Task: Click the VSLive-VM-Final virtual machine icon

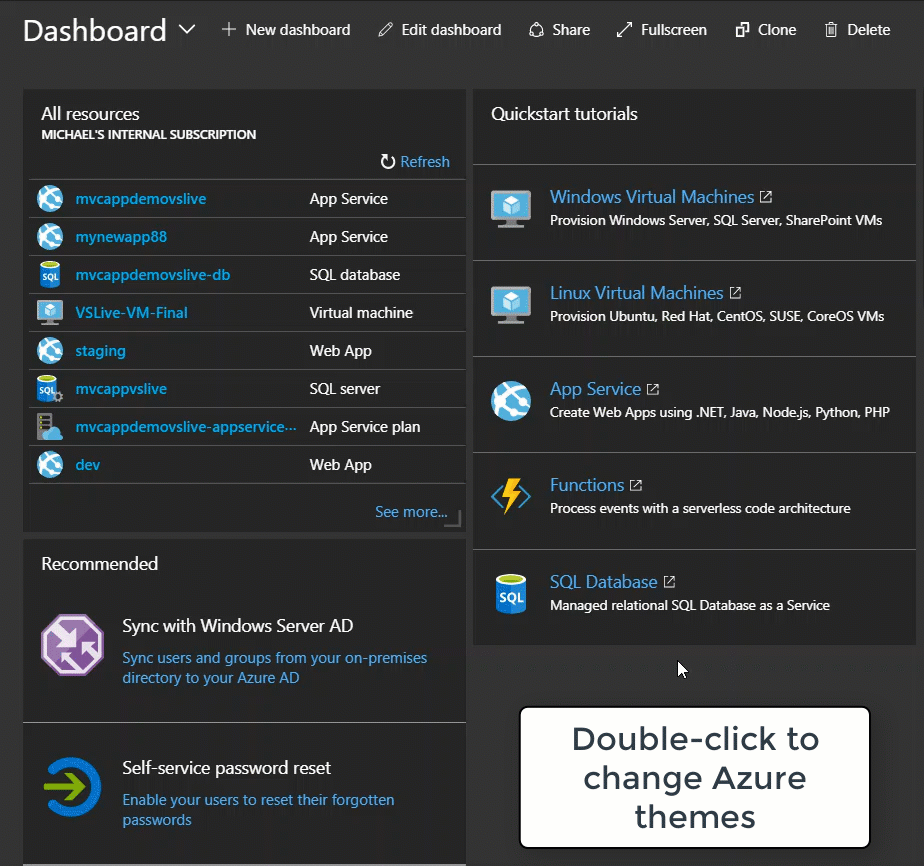Action: point(50,313)
